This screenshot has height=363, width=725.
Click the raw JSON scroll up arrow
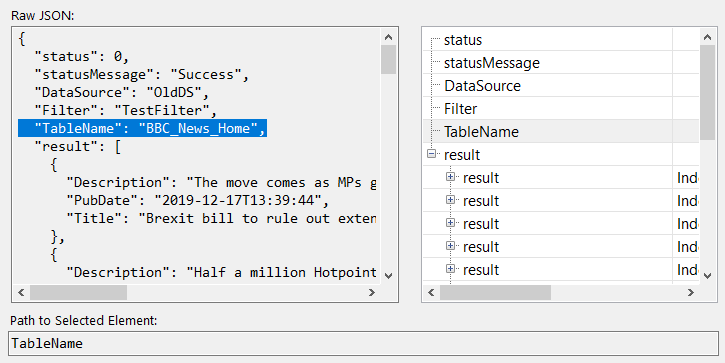tap(388, 37)
